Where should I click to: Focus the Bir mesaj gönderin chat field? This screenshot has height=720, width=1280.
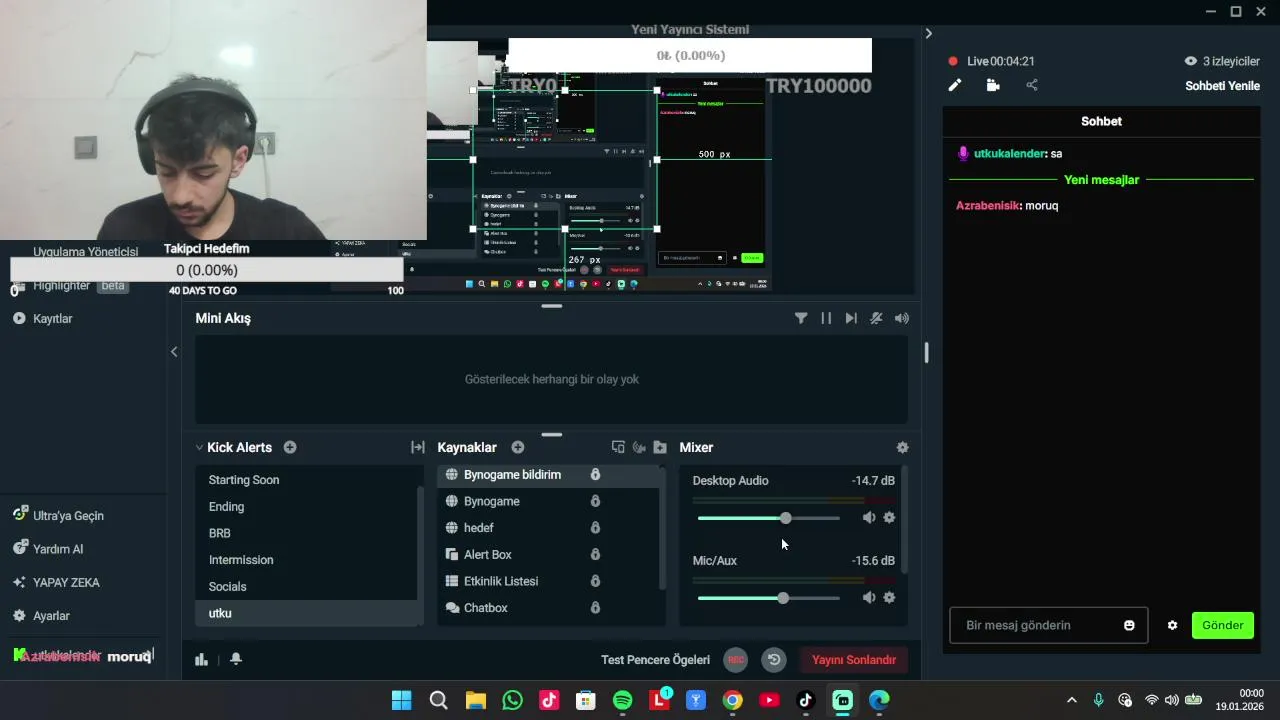1048,625
